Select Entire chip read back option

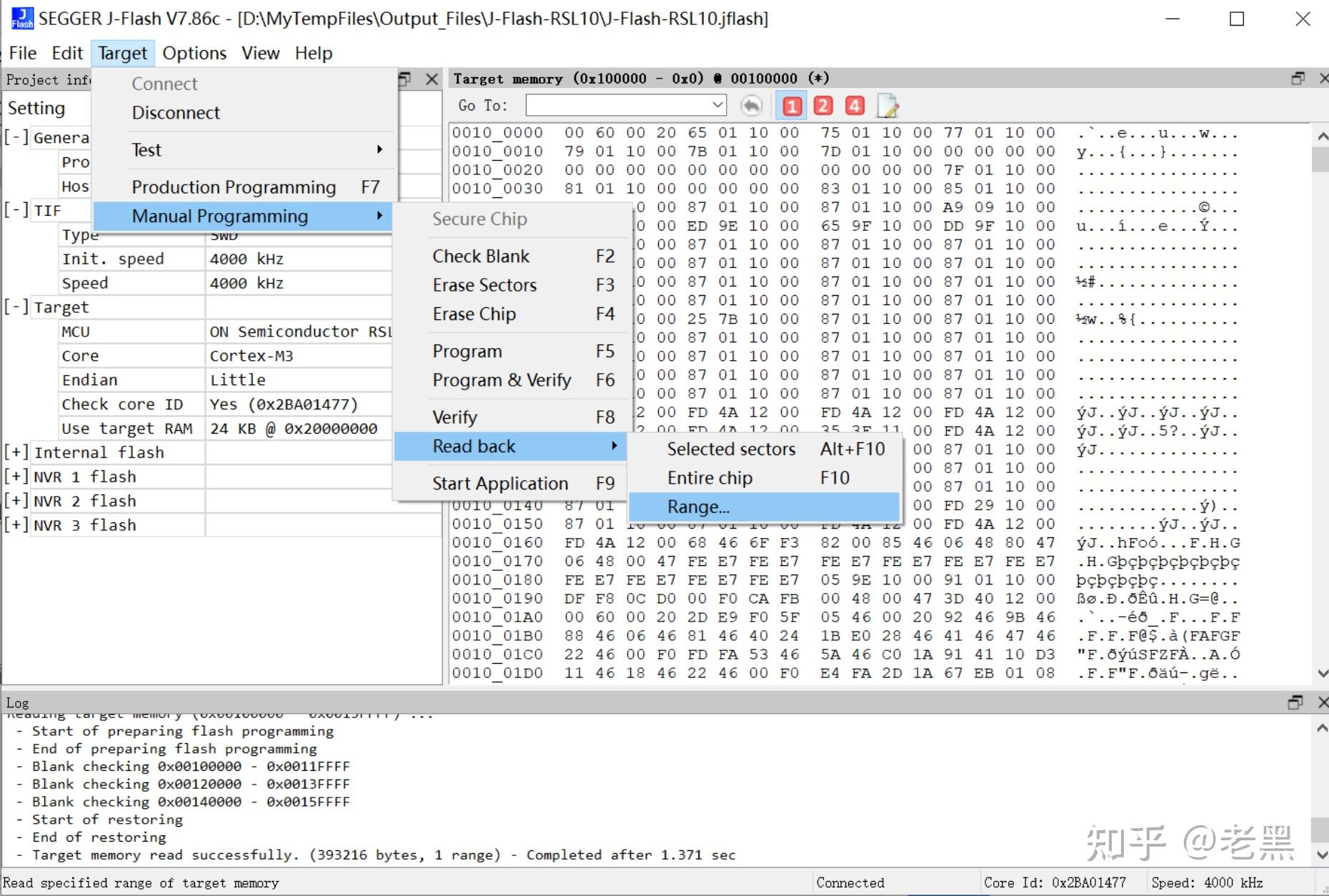coord(710,478)
